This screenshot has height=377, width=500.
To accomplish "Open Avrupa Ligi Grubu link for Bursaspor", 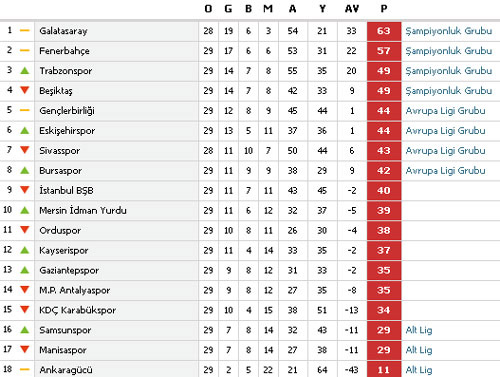I will [445, 171].
